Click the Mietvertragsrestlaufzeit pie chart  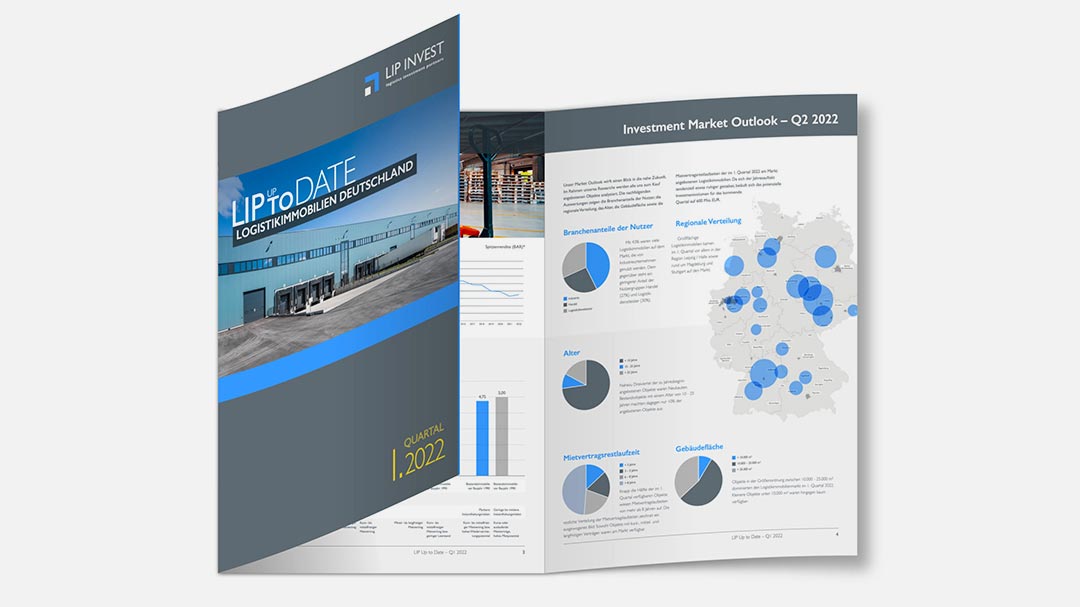click(586, 489)
